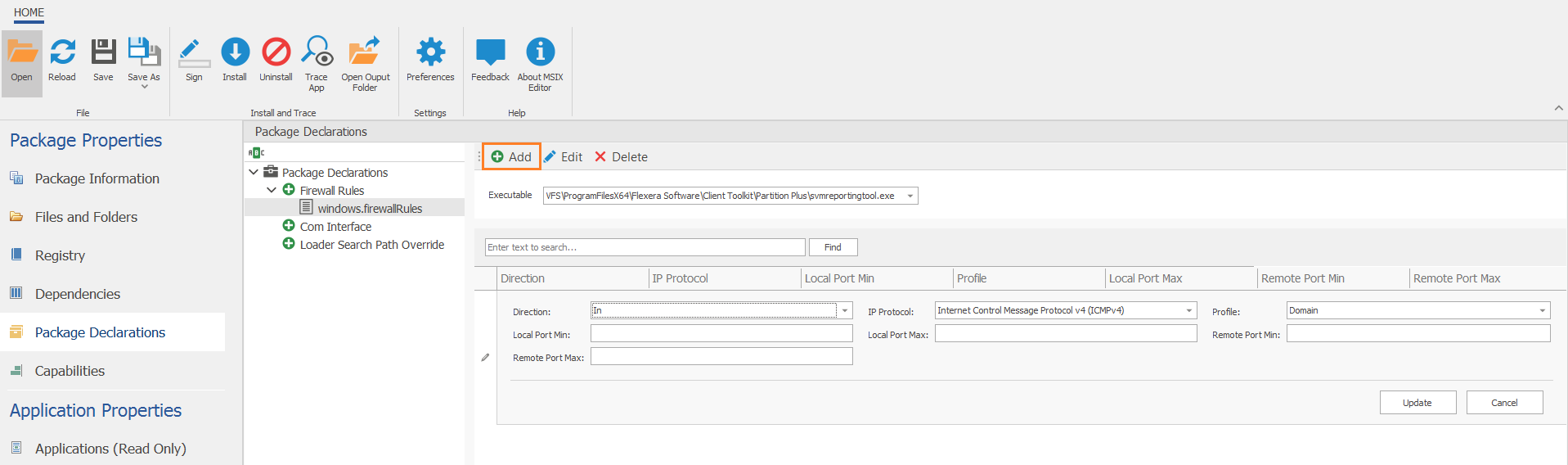1568x465 pixels.
Task: Focus the search text field
Action: tap(645, 247)
